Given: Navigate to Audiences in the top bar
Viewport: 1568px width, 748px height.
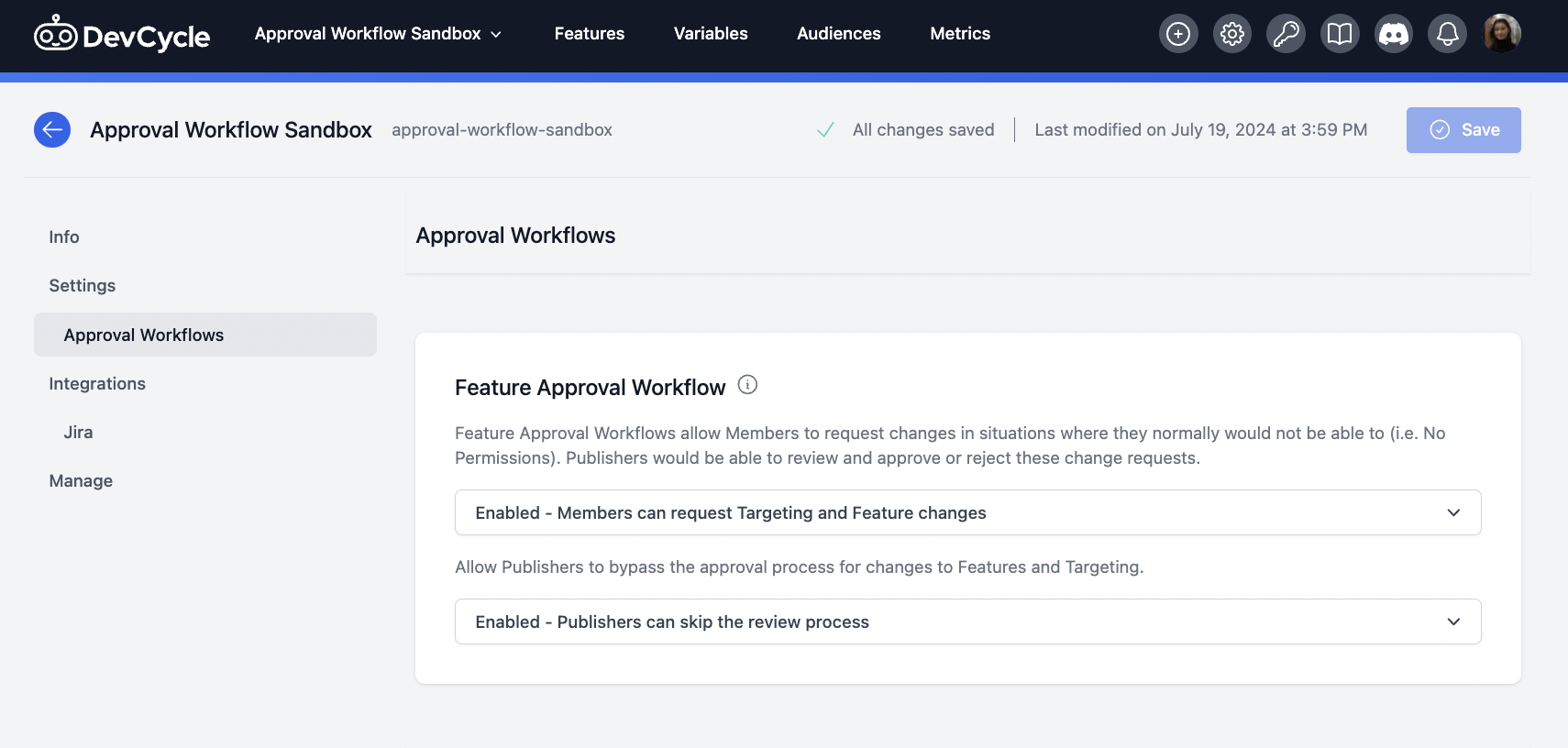Looking at the screenshot, I should pyautogui.click(x=838, y=34).
